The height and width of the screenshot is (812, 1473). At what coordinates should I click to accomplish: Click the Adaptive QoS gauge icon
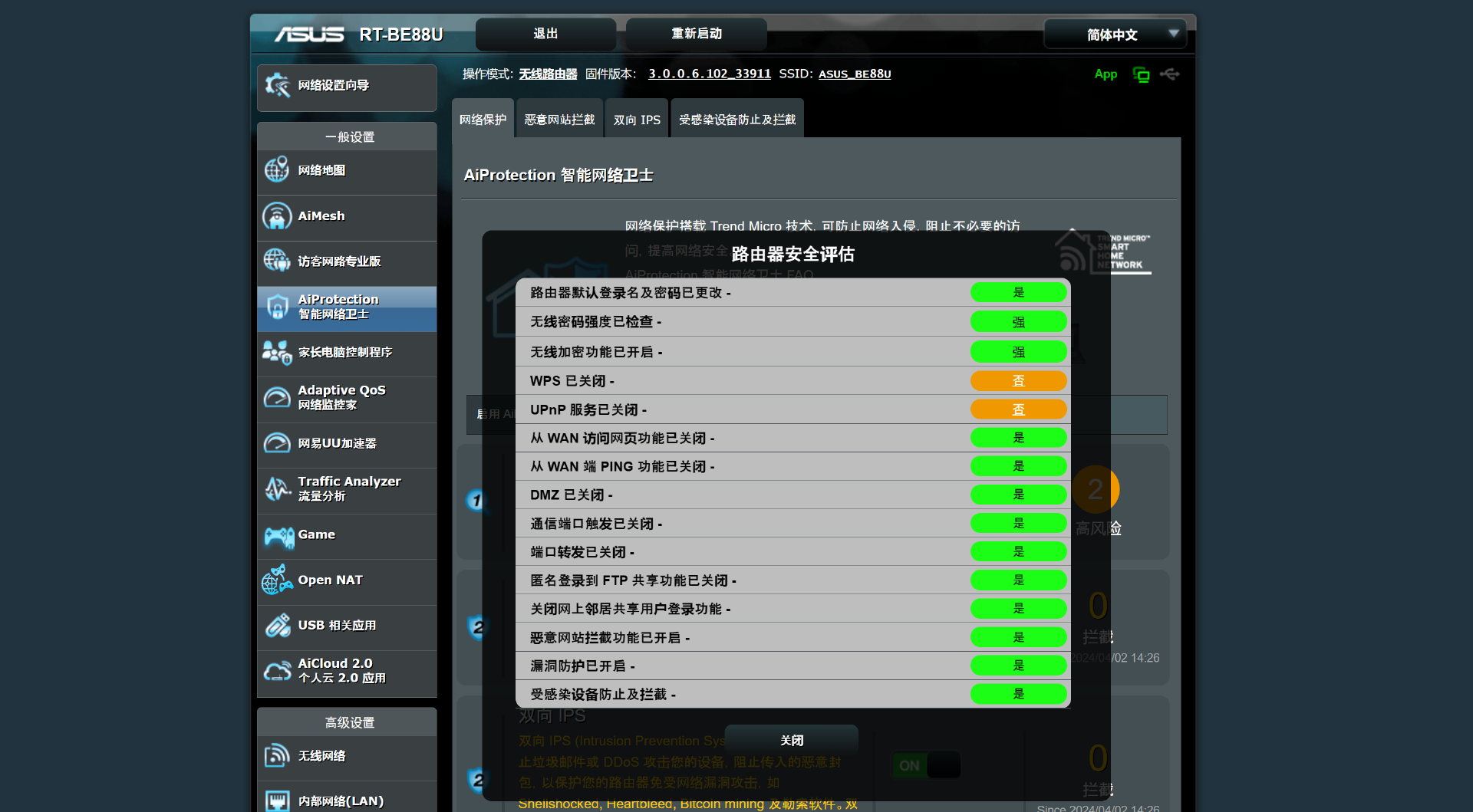click(277, 398)
